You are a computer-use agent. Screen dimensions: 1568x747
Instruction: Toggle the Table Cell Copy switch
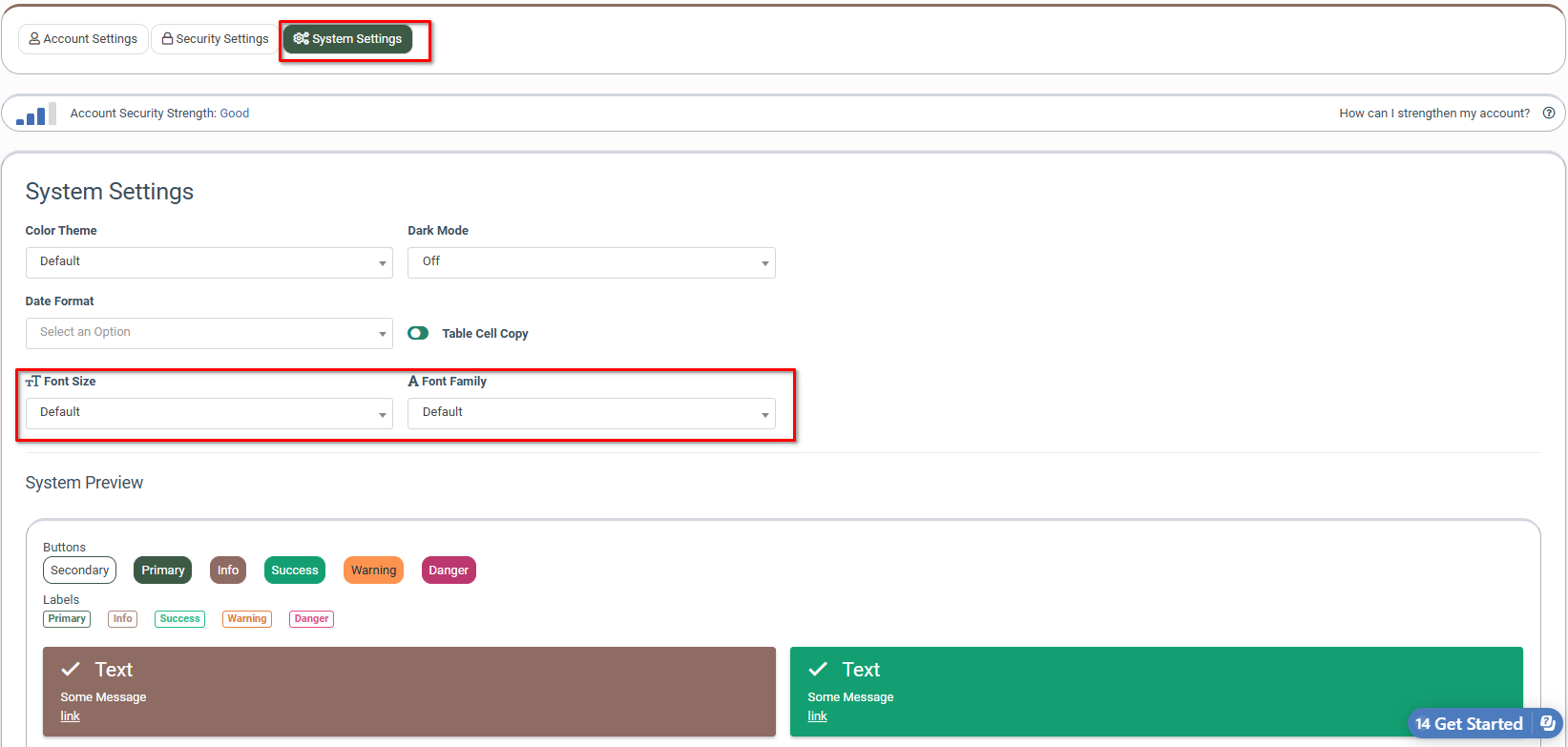coord(418,333)
